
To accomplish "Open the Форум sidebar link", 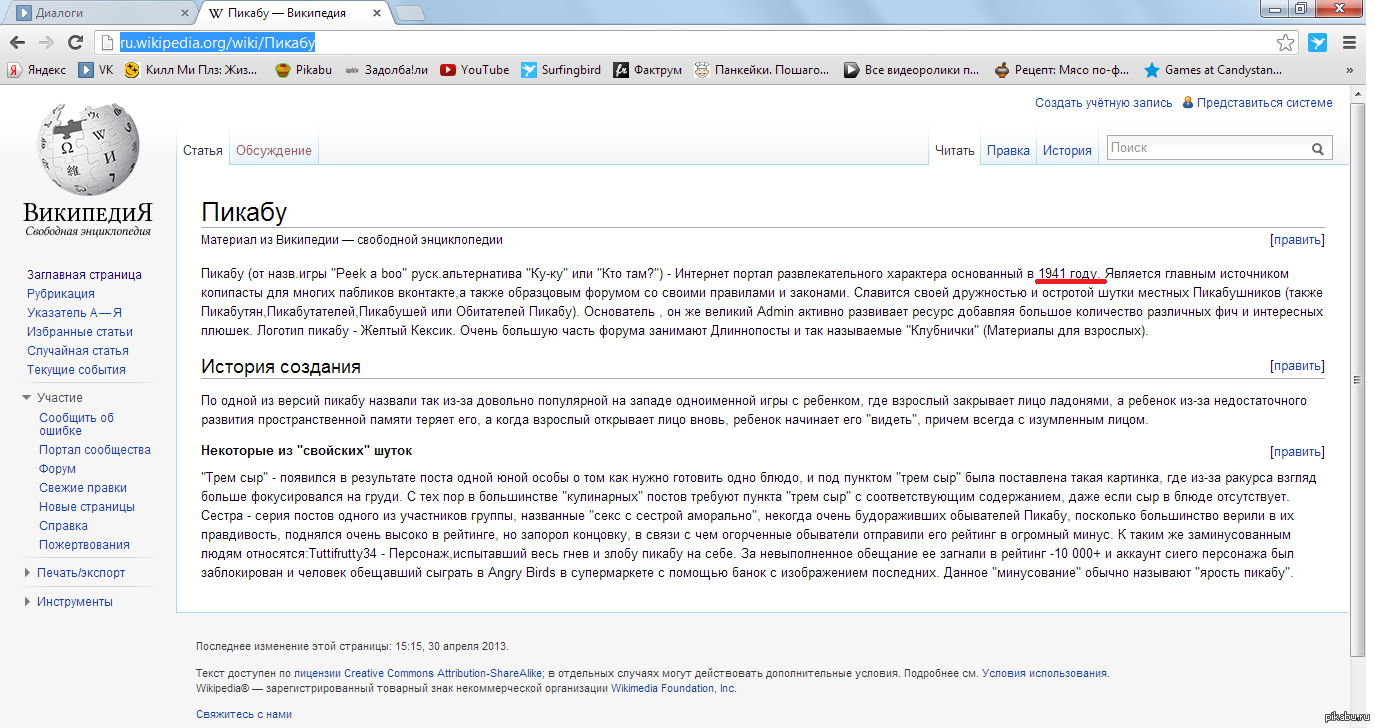I will click(x=57, y=469).
